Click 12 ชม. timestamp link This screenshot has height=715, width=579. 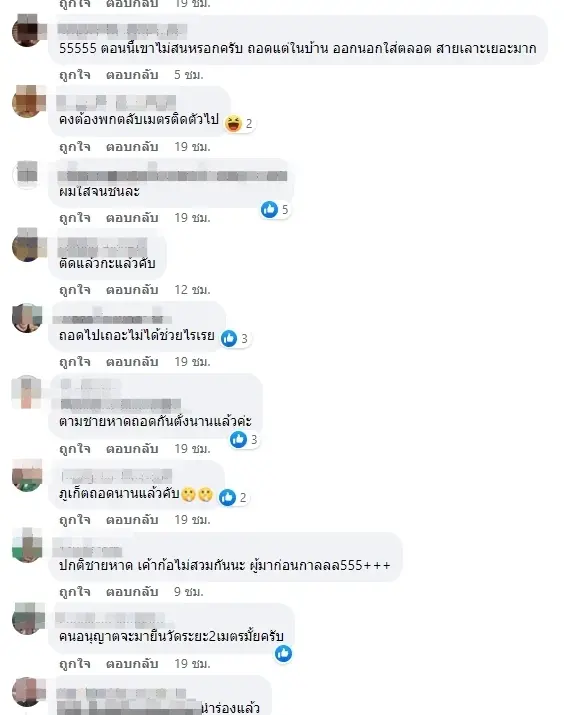click(x=192, y=290)
